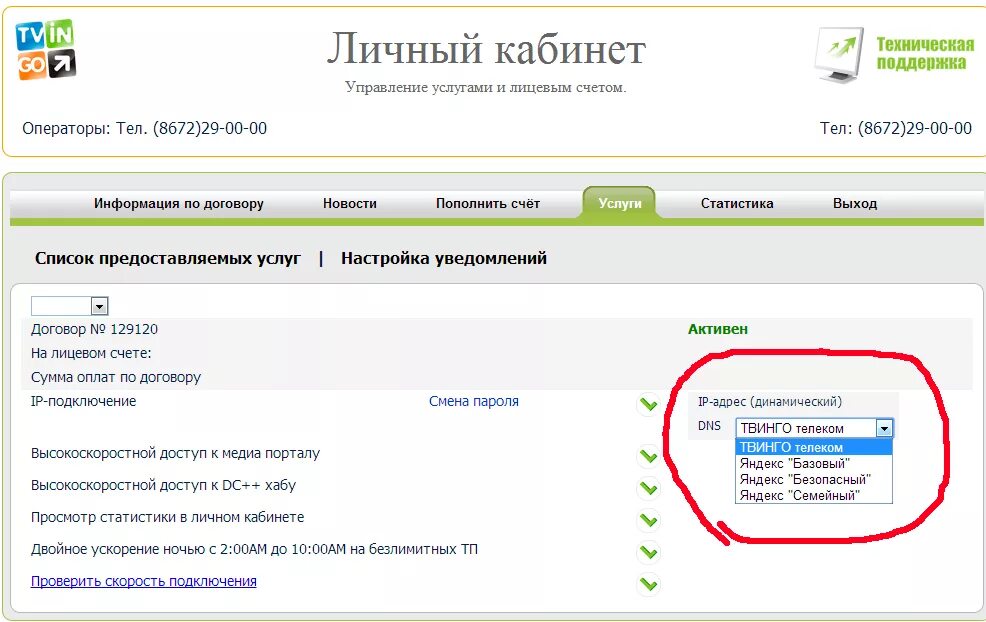Choose Яндекс "Базовый" DNS option
The image size is (986, 622).
click(814, 464)
